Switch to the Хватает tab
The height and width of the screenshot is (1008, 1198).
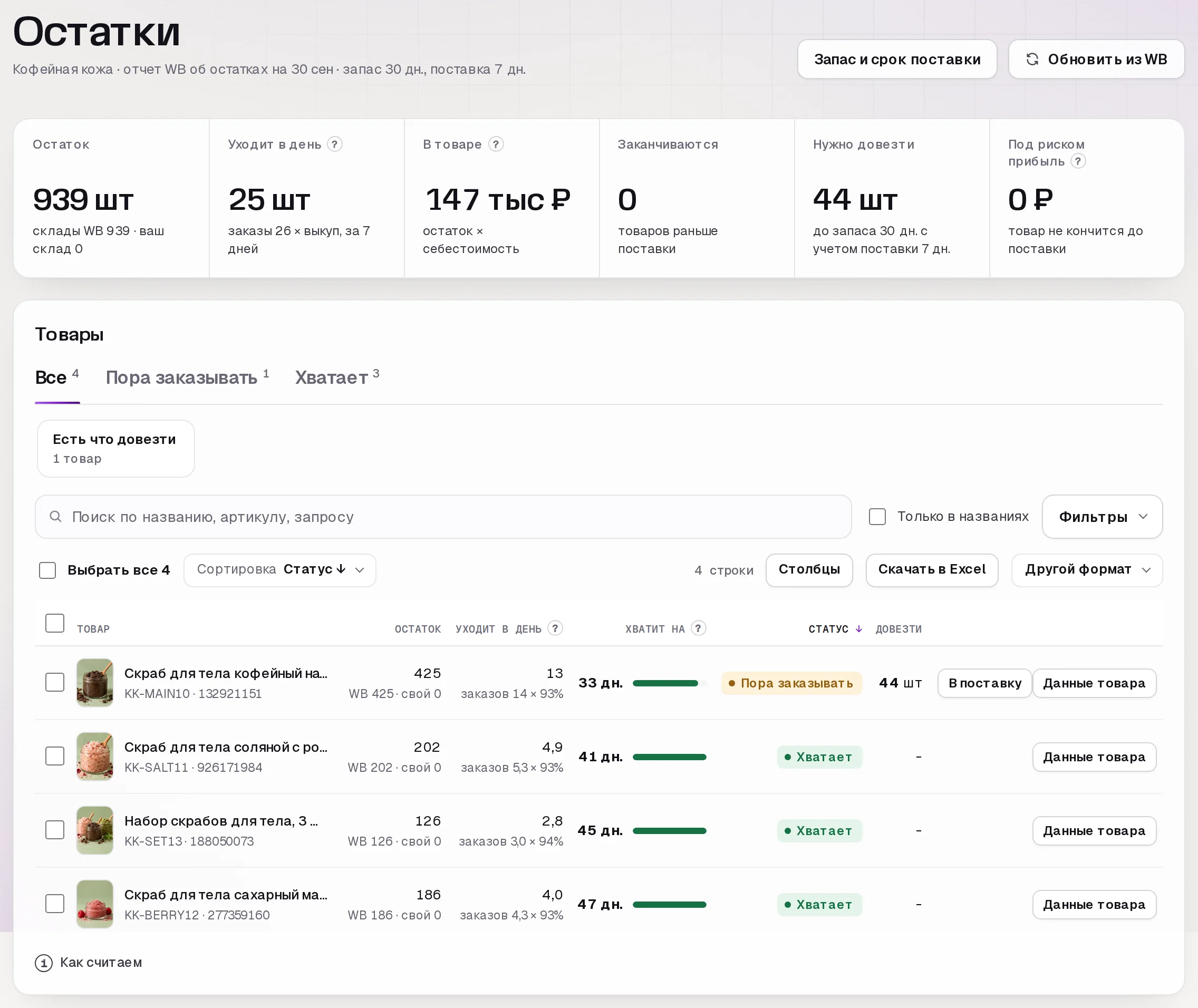coord(337,377)
